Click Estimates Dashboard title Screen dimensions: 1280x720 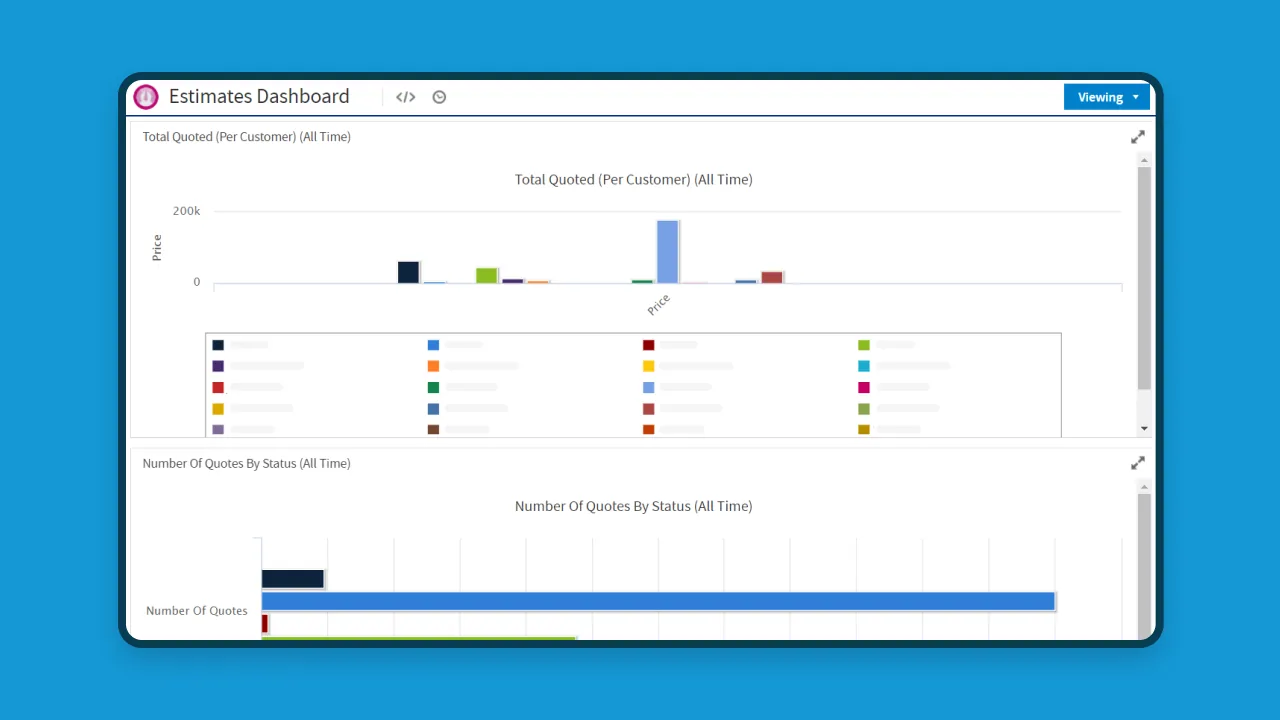tap(259, 96)
